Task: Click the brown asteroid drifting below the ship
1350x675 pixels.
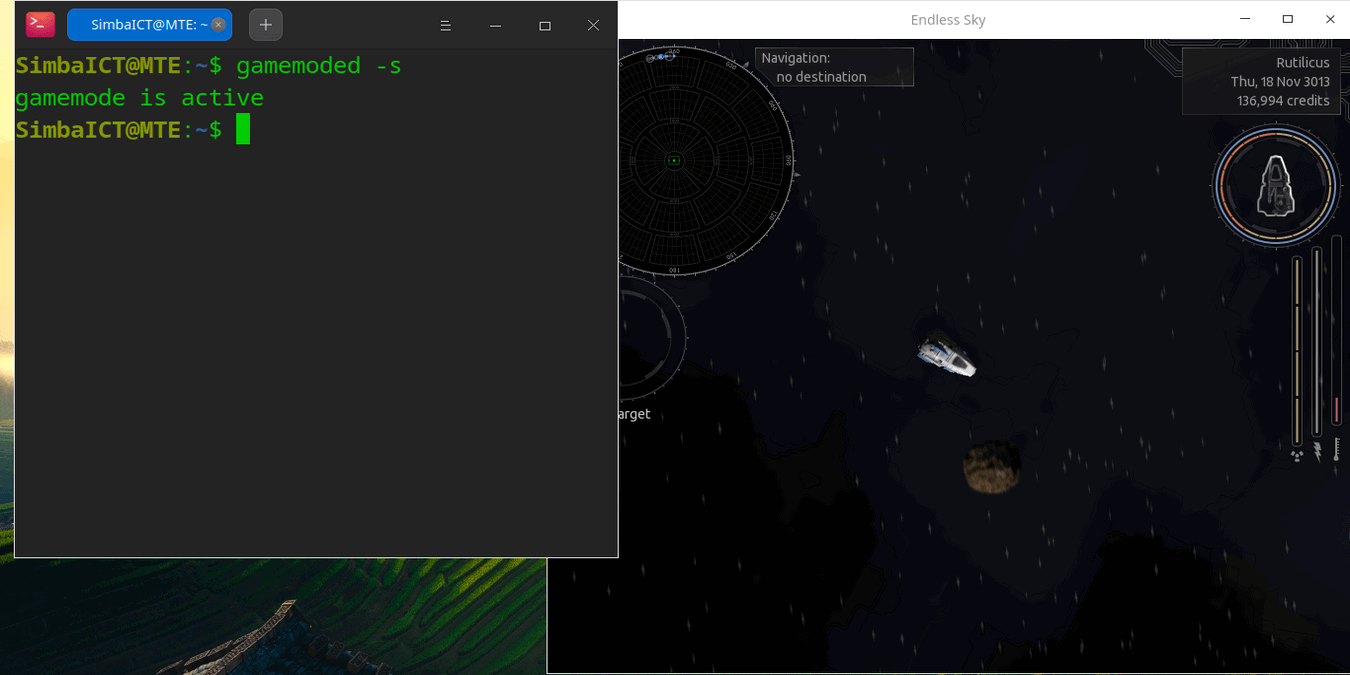Action: 992,466
